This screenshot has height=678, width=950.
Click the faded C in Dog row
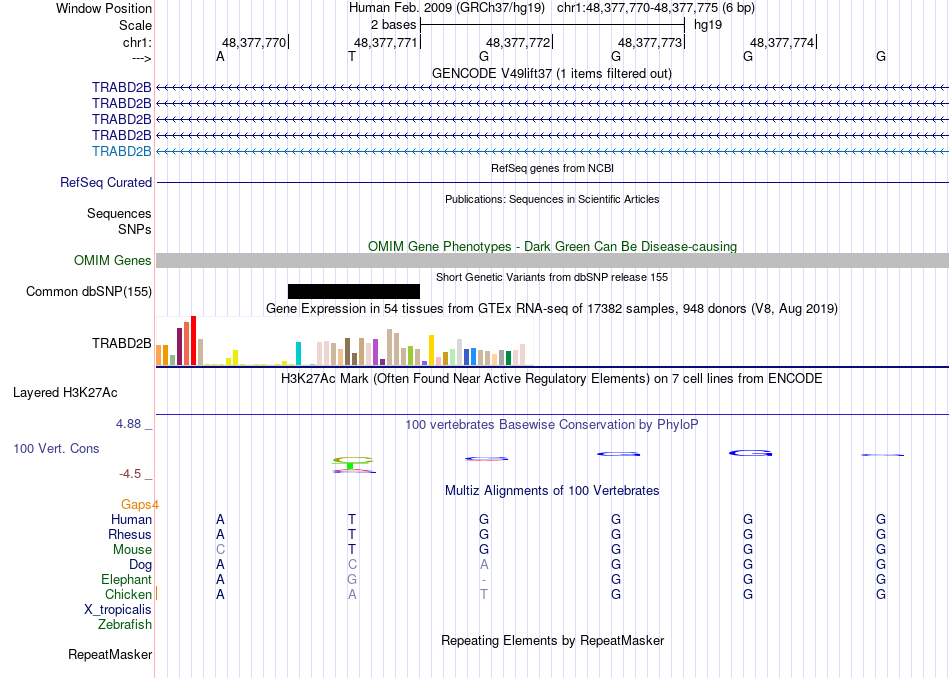352,565
